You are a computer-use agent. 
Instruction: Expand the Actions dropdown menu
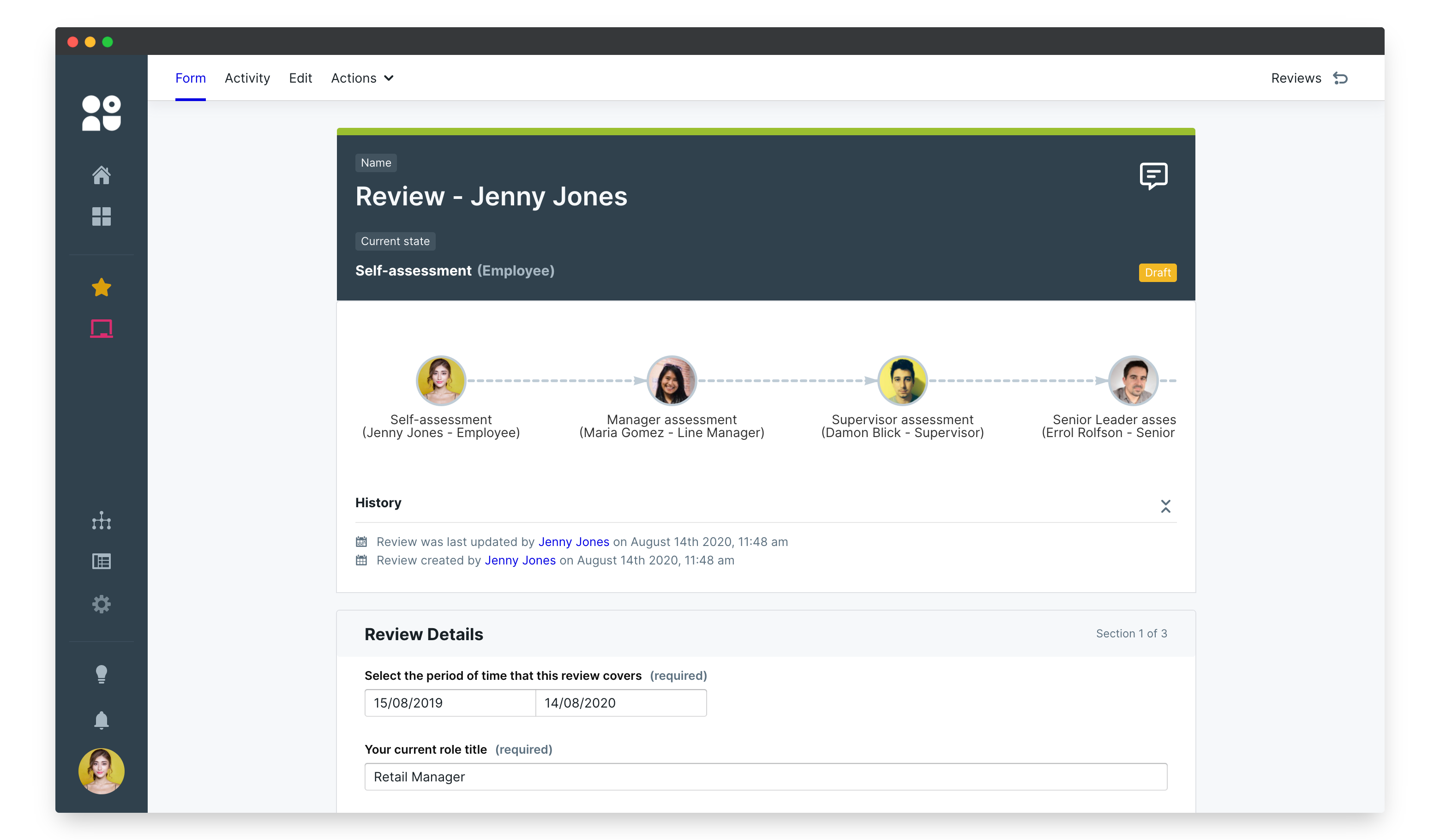(x=362, y=78)
